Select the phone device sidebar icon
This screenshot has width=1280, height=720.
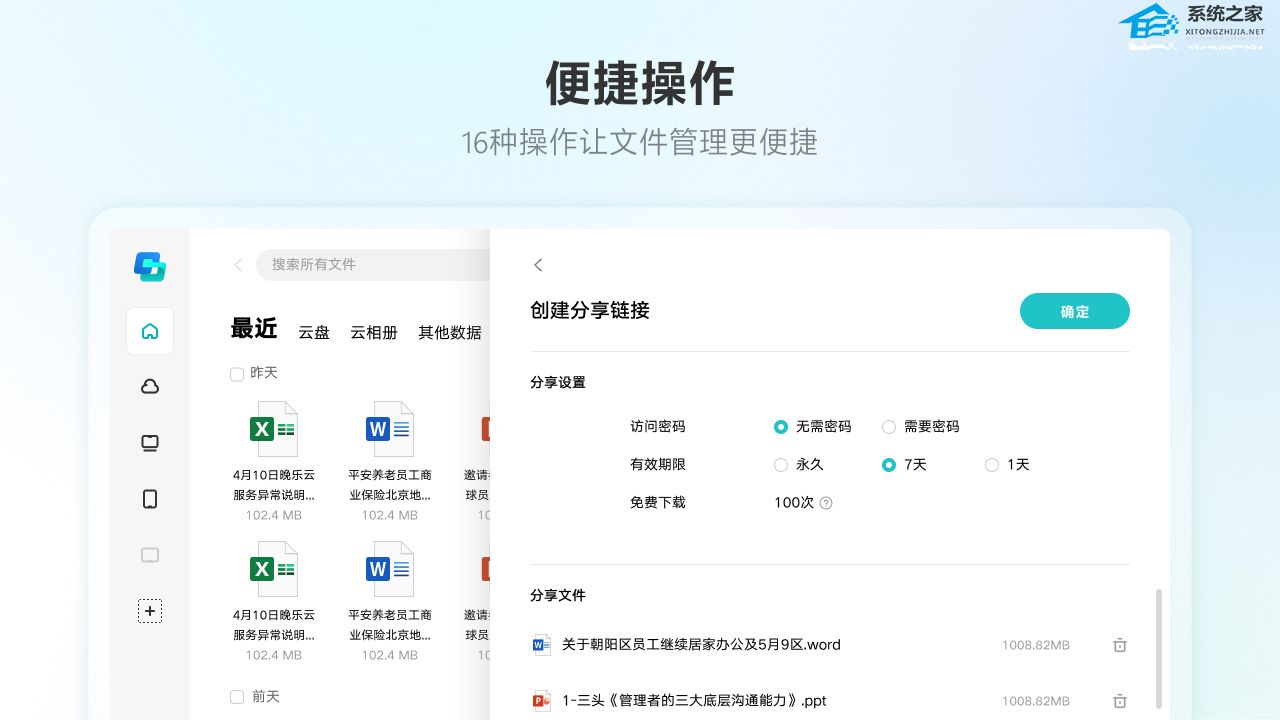click(150, 499)
